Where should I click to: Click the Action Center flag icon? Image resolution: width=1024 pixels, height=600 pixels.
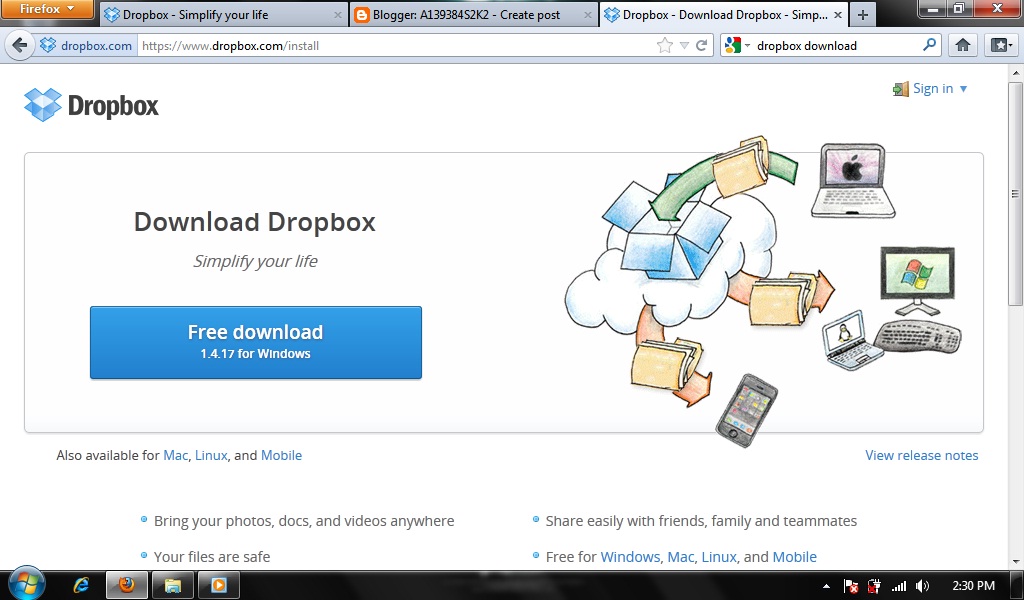coord(850,586)
